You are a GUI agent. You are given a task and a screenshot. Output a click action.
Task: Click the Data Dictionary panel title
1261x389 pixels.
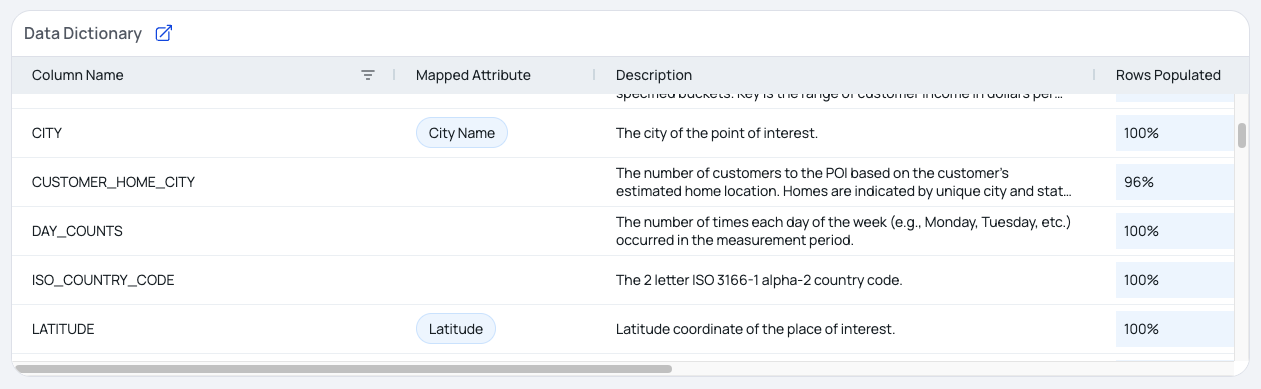pyautogui.click(x=83, y=33)
